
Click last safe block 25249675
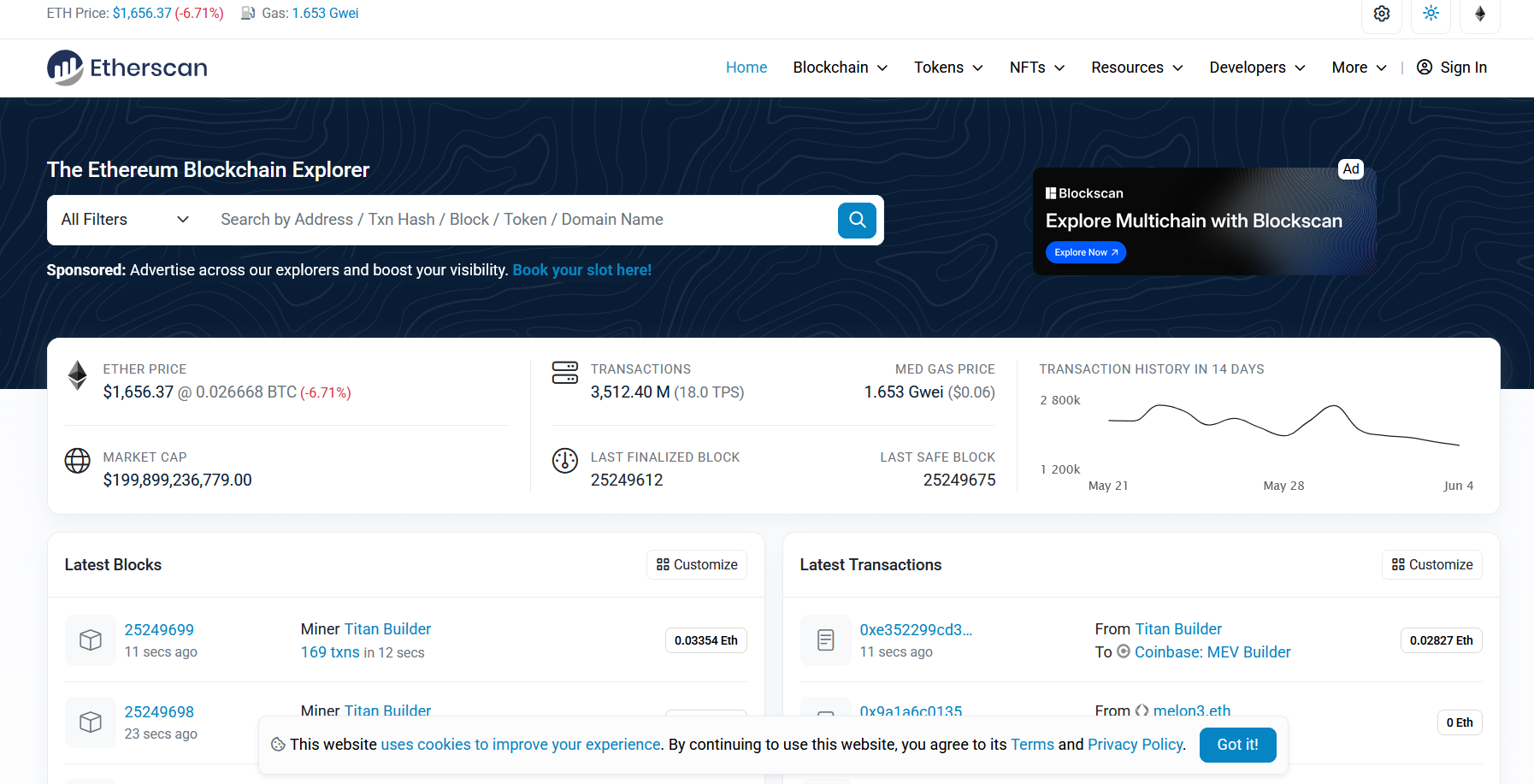(x=959, y=480)
